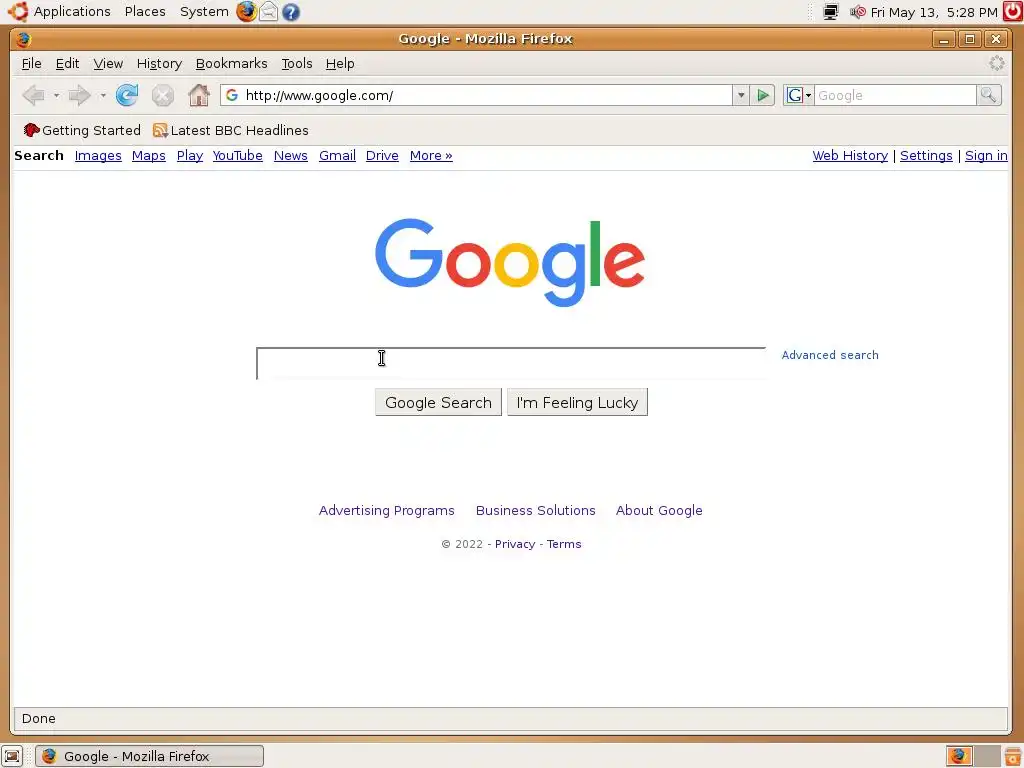Open the Play link
This screenshot has height=768, width=1024.
pyautogui.click(x=189, y=155)
